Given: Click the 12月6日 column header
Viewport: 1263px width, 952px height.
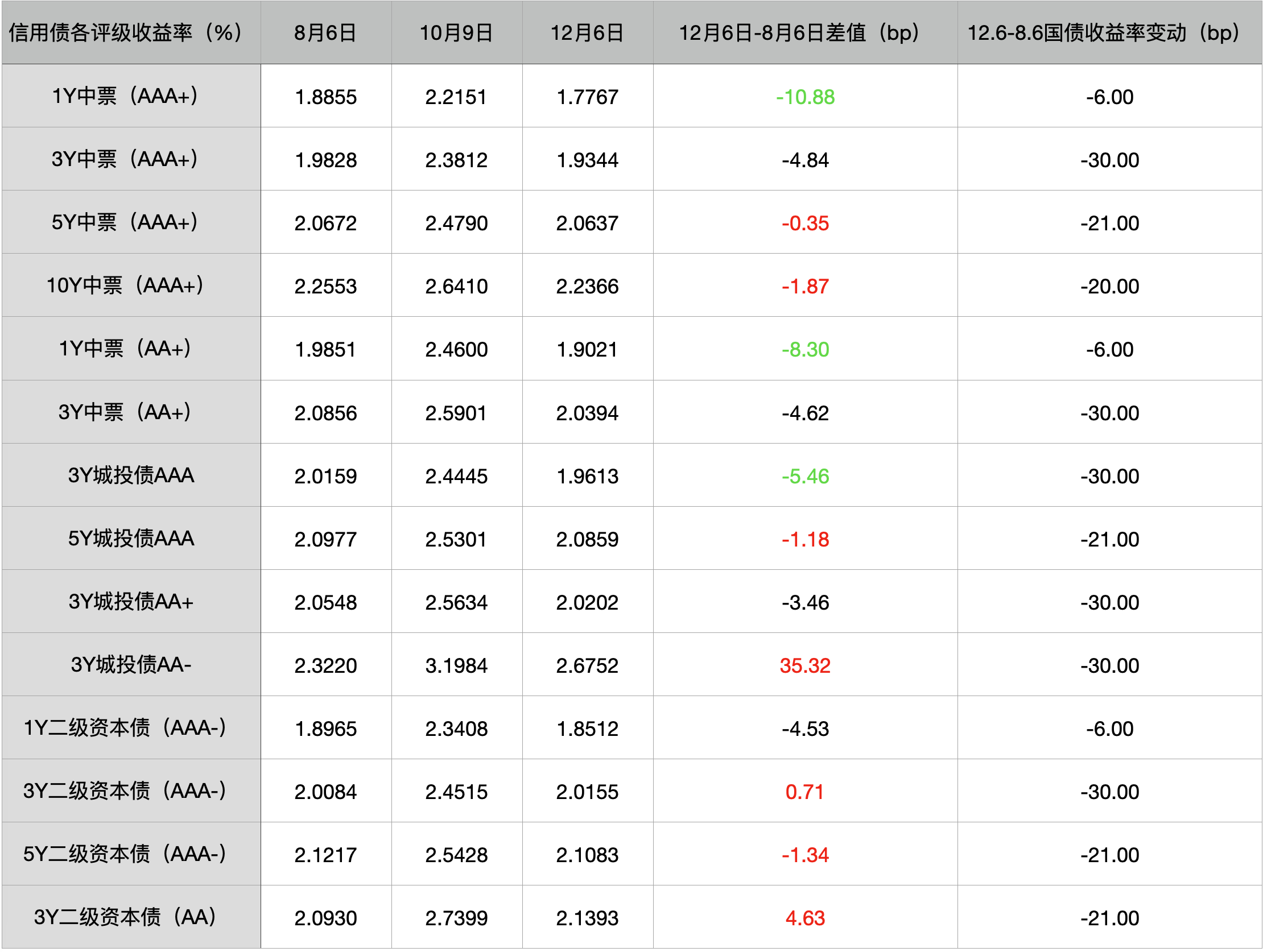Looking at the screenshot, I should coord(588,32).
